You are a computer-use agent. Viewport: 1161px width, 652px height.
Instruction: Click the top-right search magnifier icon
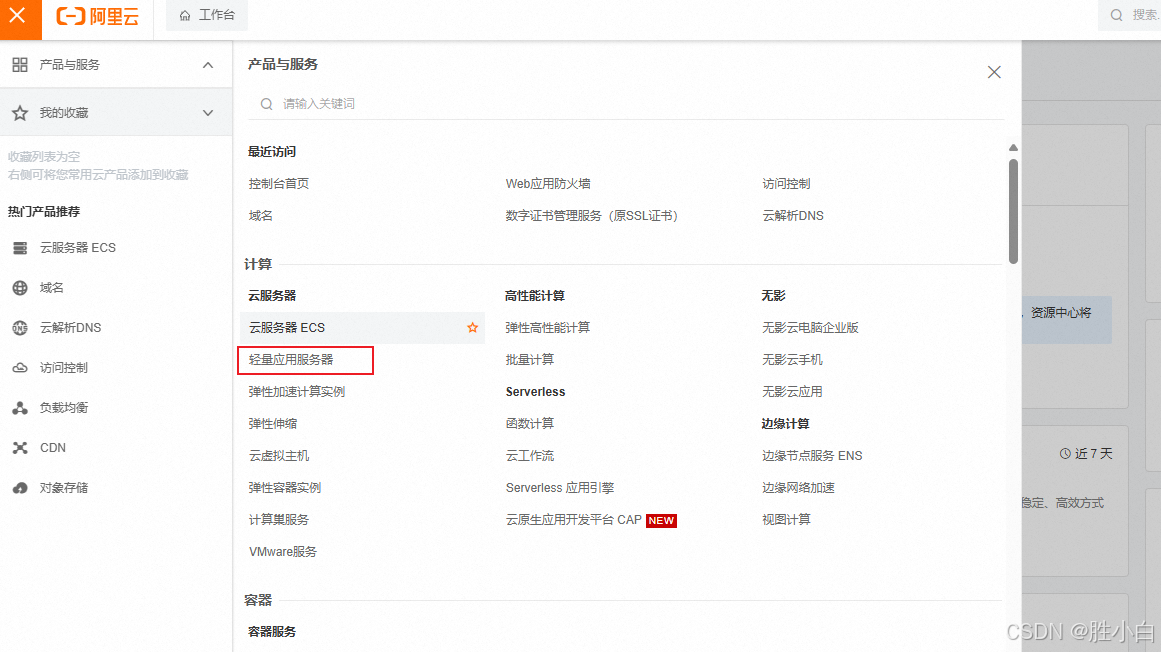(1116, 16)
